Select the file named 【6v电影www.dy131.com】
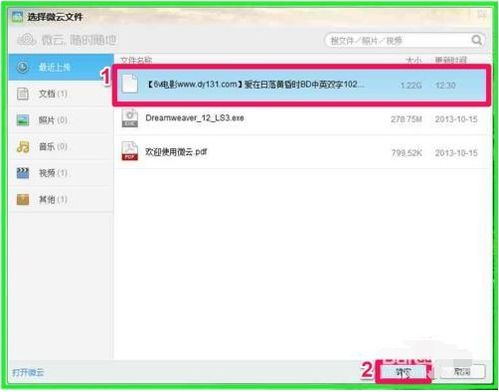 click(302, 84)
